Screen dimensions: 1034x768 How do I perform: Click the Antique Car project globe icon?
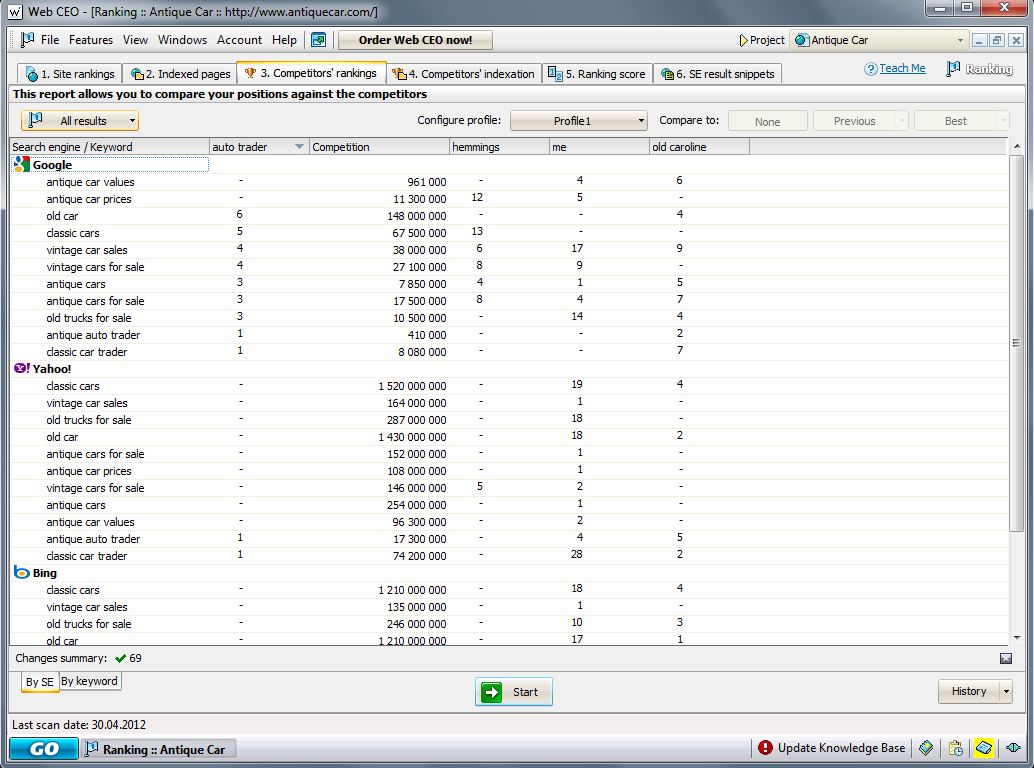point(802,40)
